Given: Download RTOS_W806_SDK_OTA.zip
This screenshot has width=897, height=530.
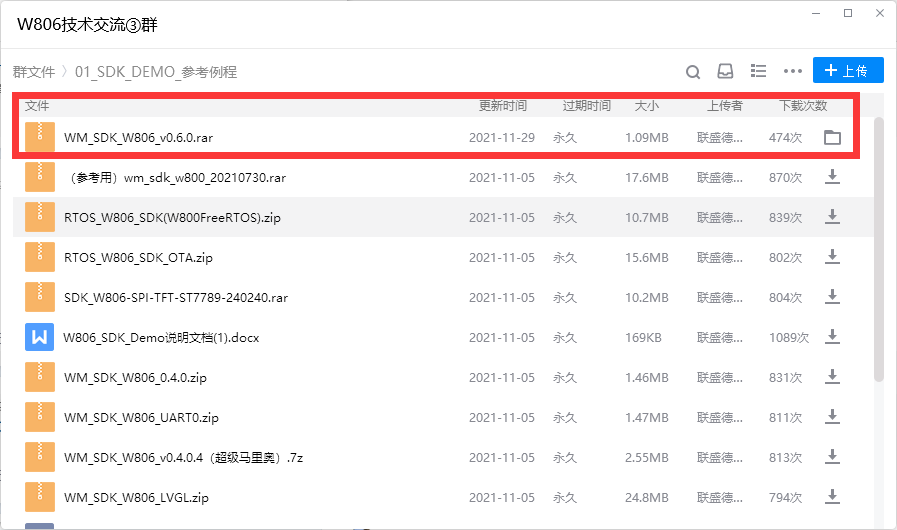Looking at the screenshot, I should pos(832,257).
